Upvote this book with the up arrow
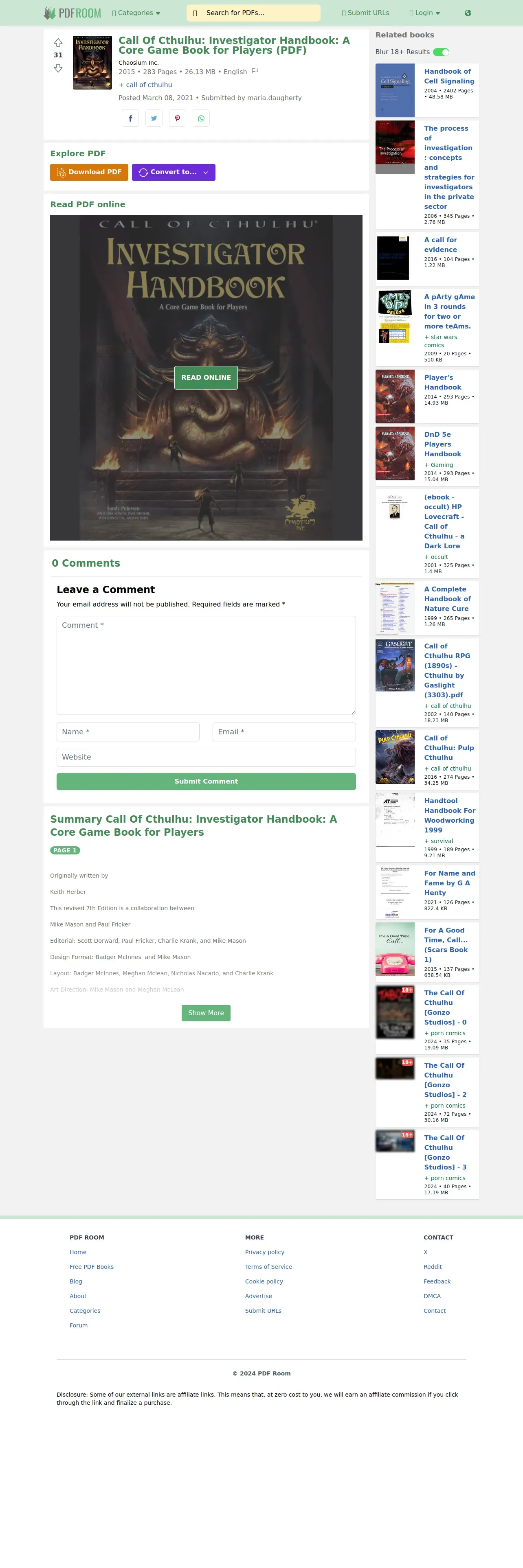This screenshot has width=523, height=1568. [58, 43]
